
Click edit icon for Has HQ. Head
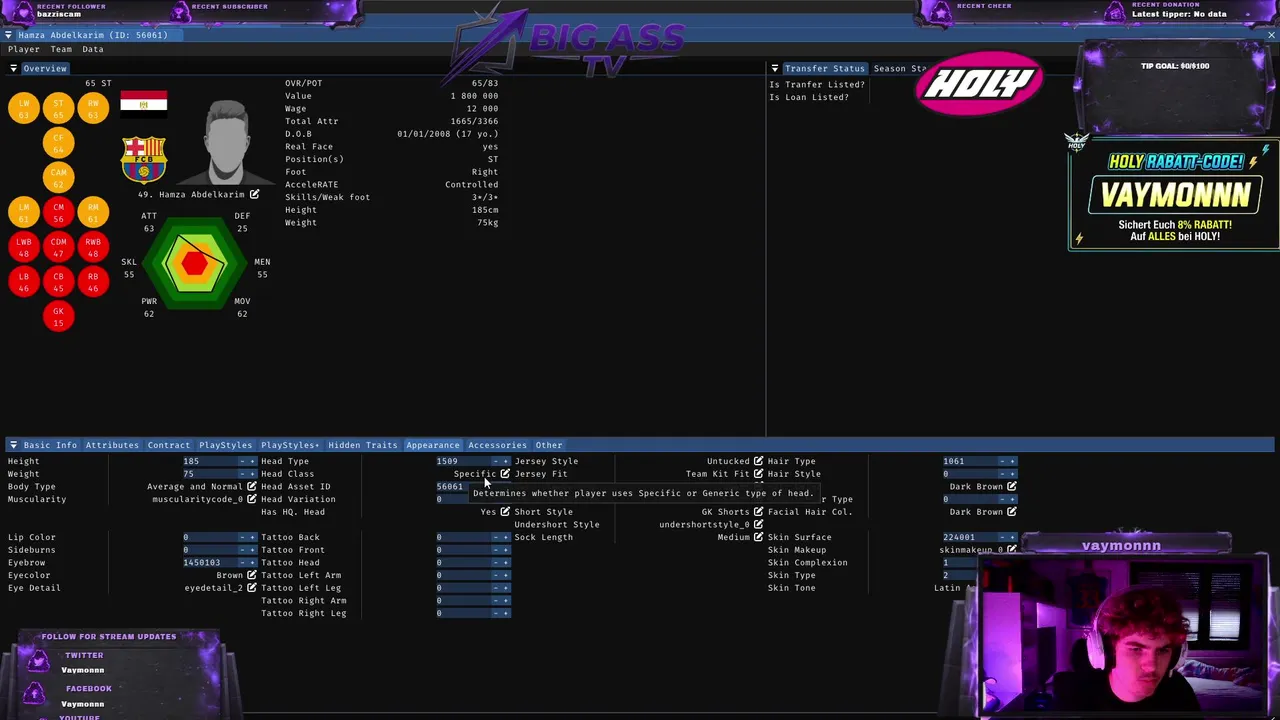(505, 512)
